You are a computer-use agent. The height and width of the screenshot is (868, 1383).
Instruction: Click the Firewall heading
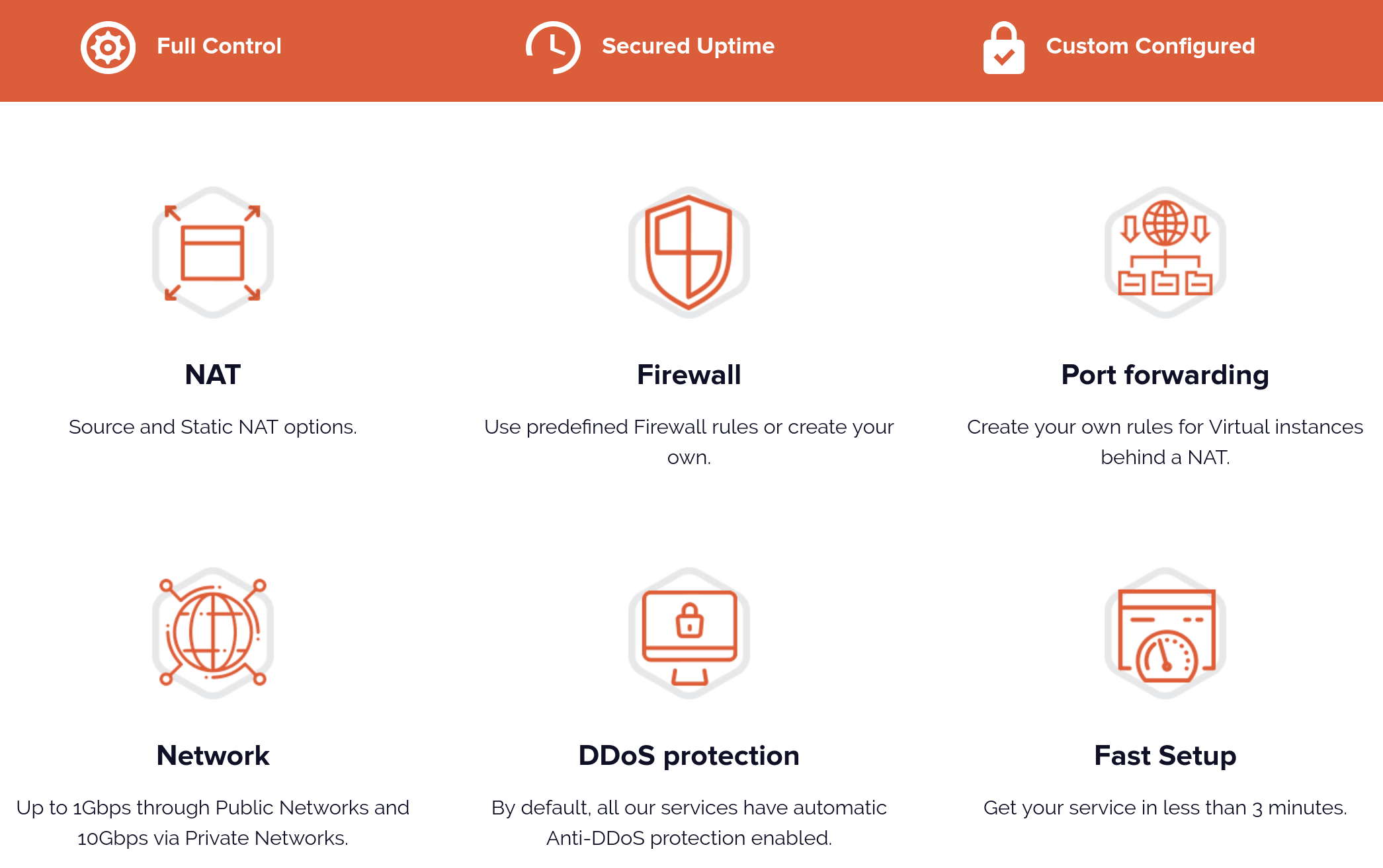689,374
